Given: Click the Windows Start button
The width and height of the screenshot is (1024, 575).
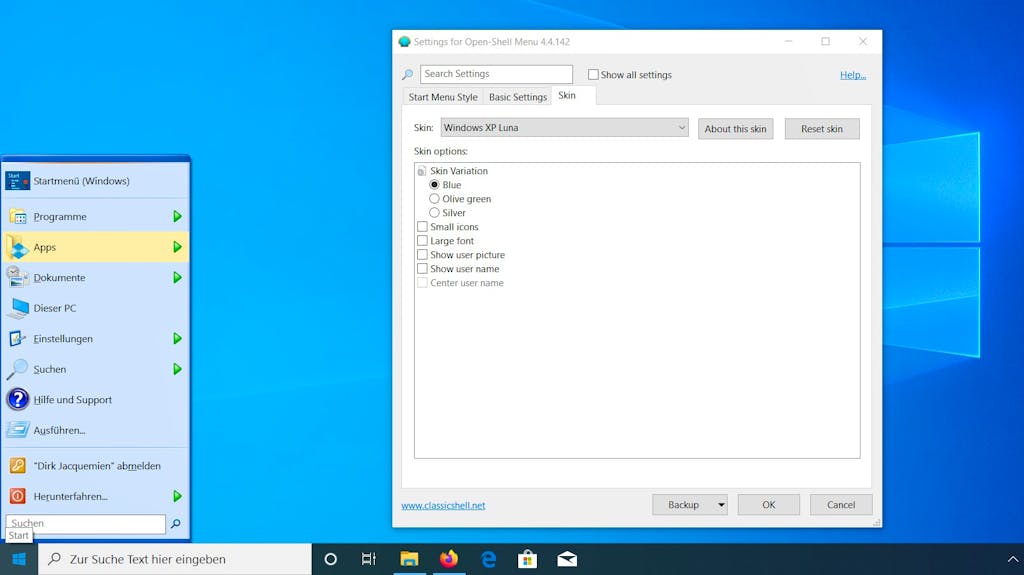Looking at the screenshot, I should pos(19,559).
